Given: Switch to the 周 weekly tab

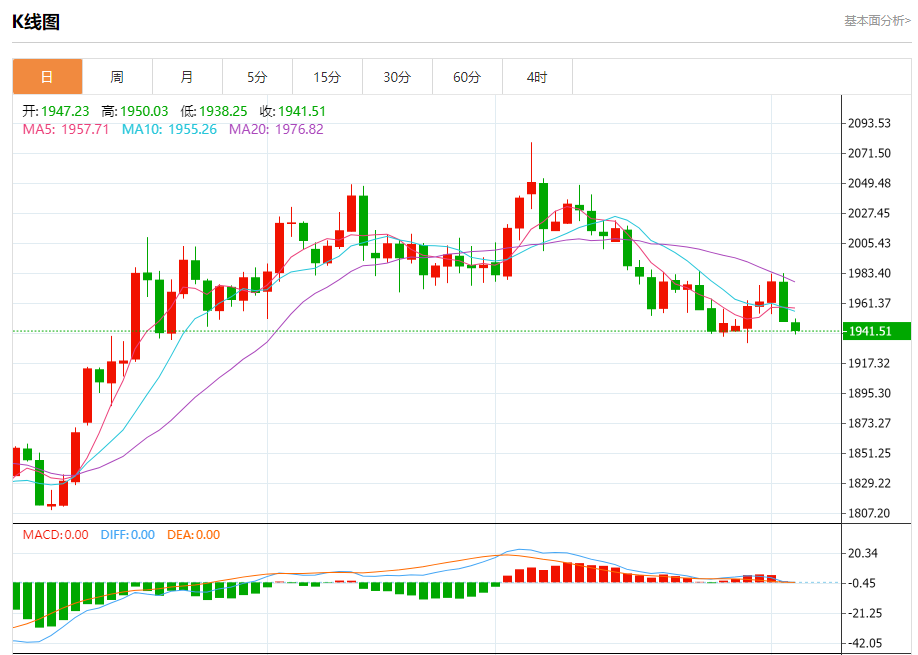Looking at the screenshot, I should pyautogui.click(x=117, y=77).
